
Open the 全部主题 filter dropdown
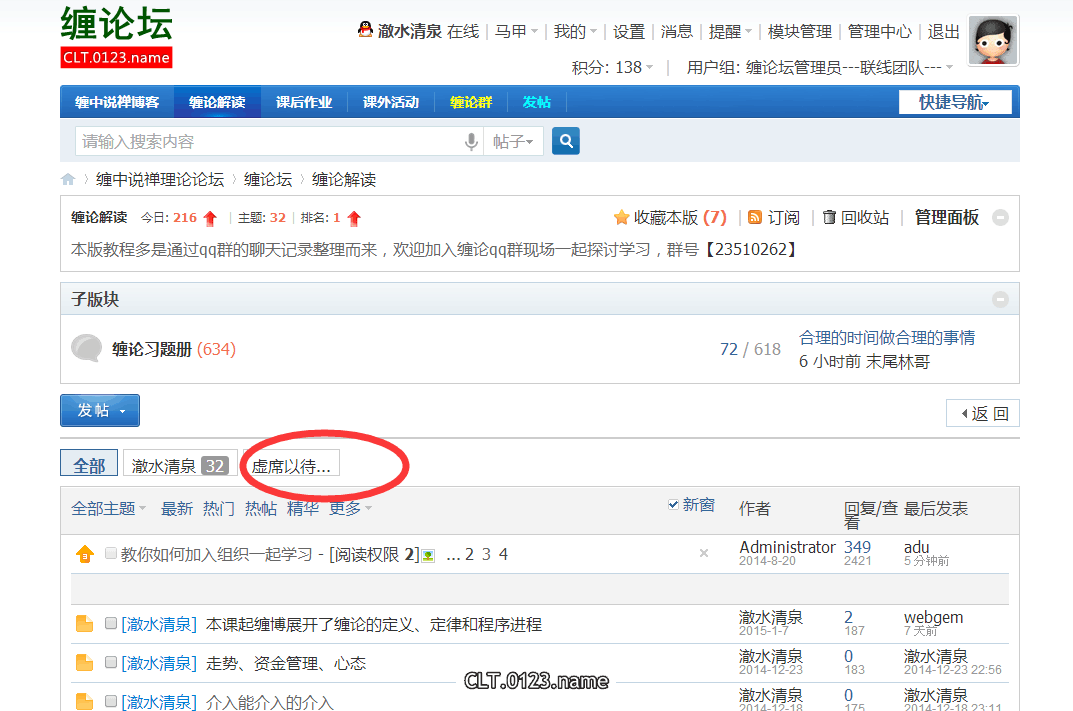[108, 508]
